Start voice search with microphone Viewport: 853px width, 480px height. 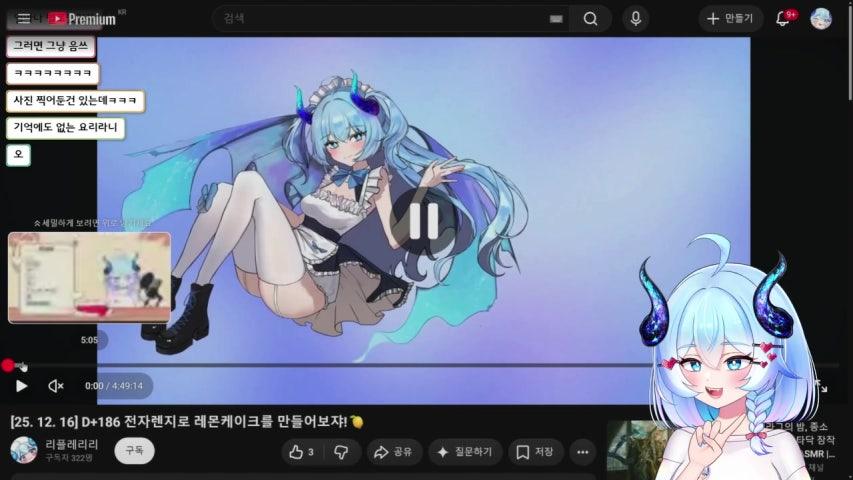pyautogui.click(x=635, y=19)
